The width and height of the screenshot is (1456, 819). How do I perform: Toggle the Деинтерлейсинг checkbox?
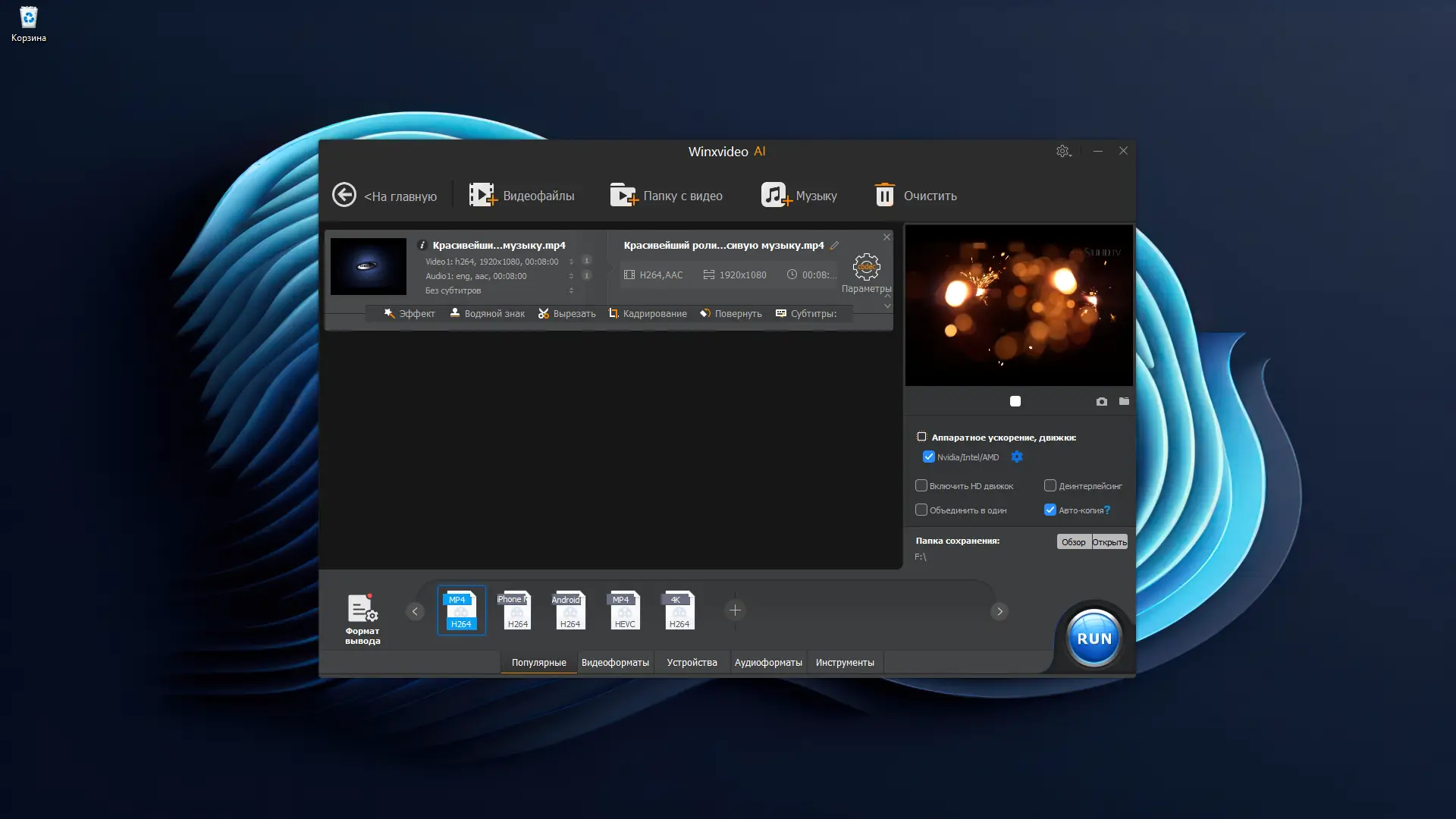tap(1050, 485)
